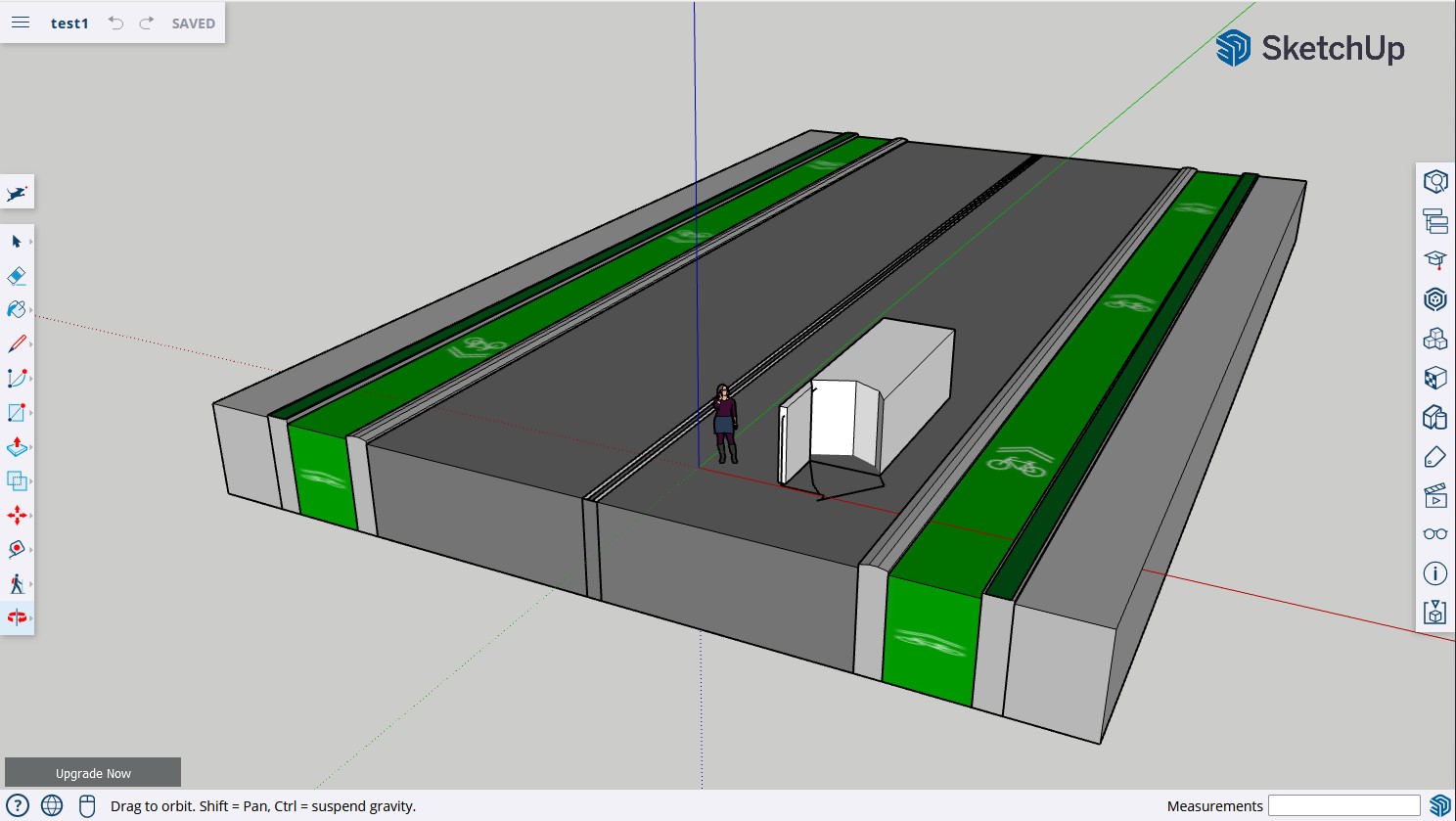Open the Scenes clapperboard panel
Screen dimensions: 1456x821
tap(1434, 496)
